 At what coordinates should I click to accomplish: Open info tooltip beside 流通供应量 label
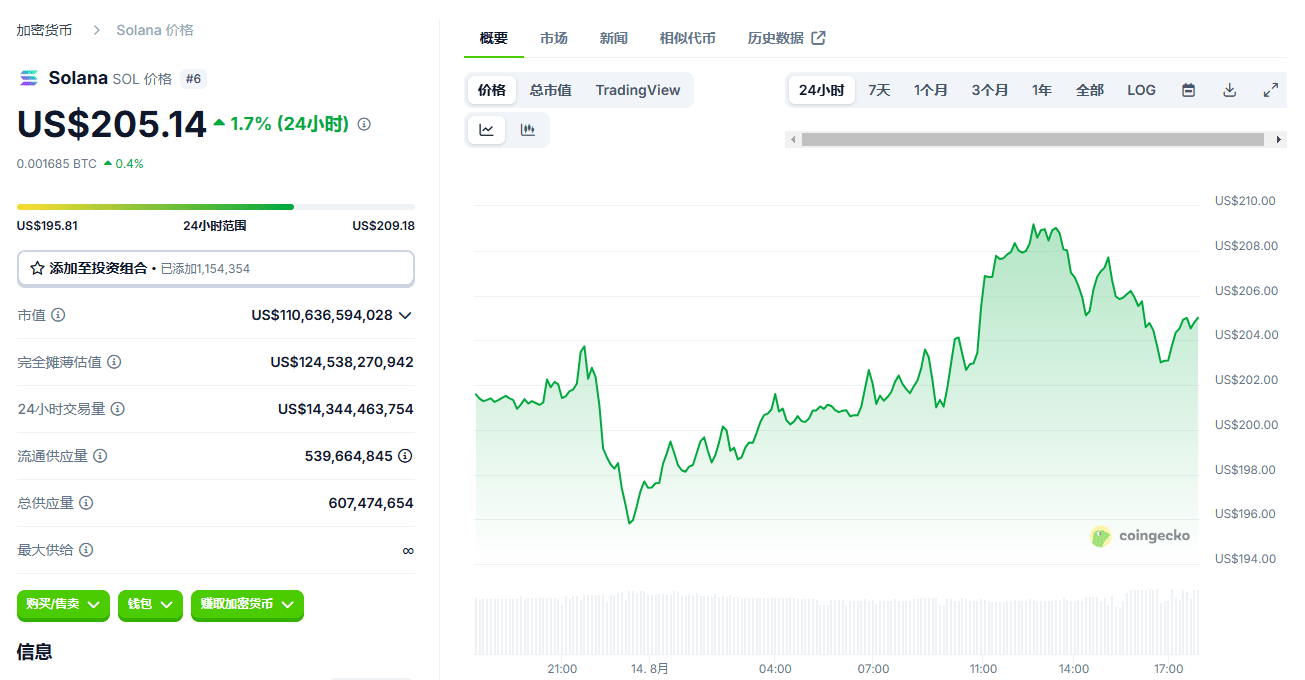[100, 456]
